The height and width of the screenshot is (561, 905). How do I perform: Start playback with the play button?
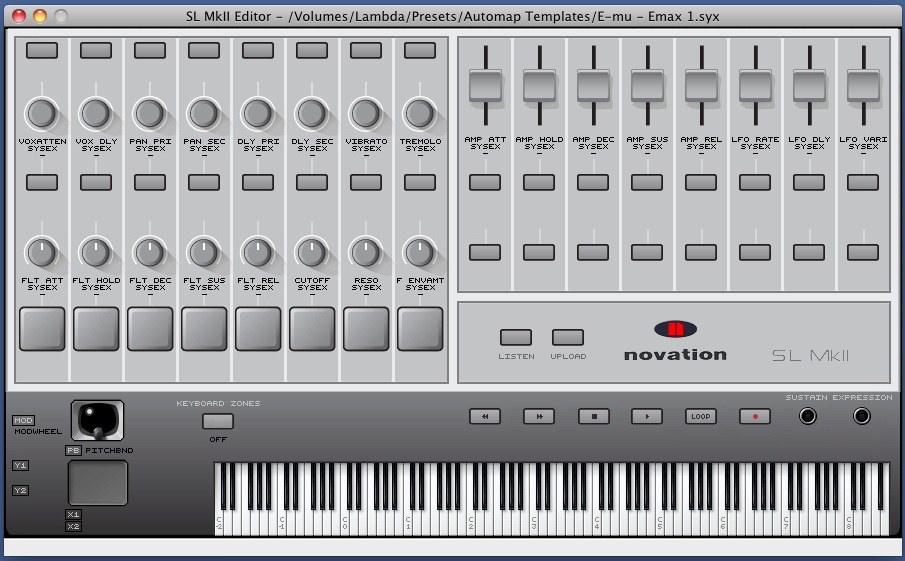647,416
